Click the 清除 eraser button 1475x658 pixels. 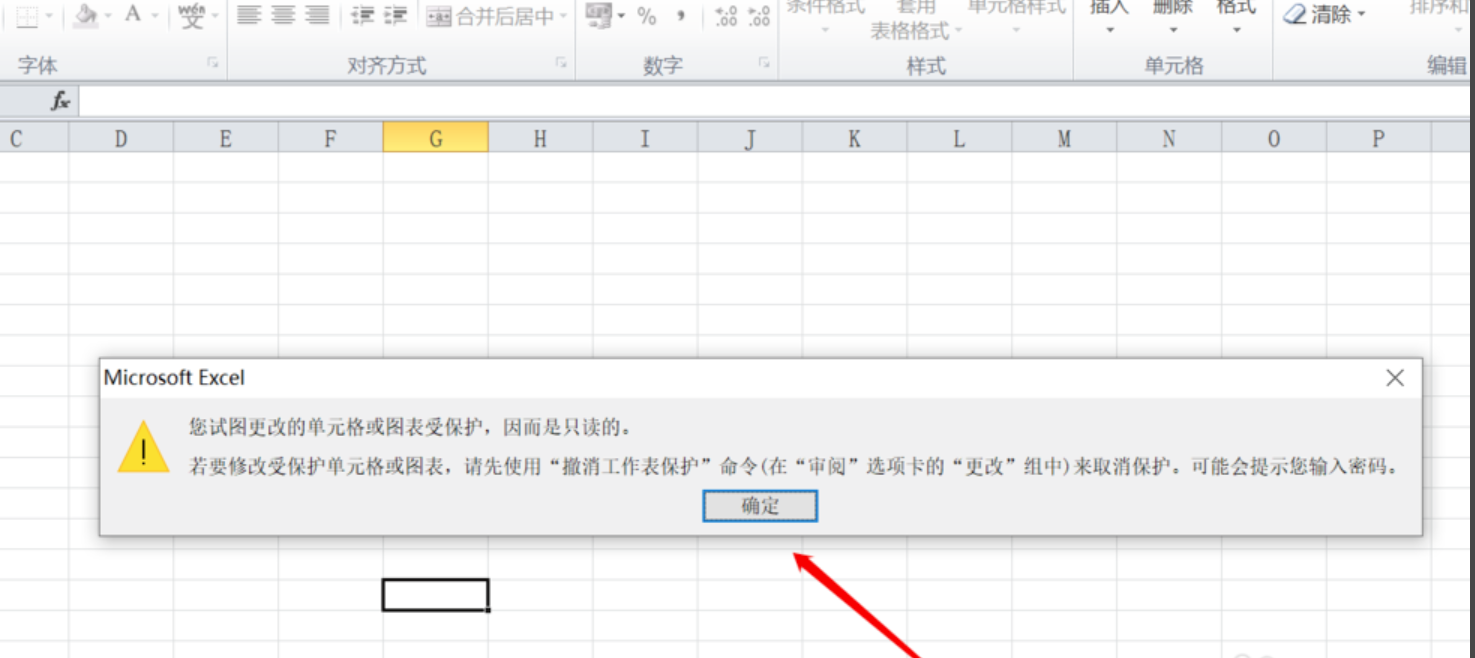point(1324,15)
